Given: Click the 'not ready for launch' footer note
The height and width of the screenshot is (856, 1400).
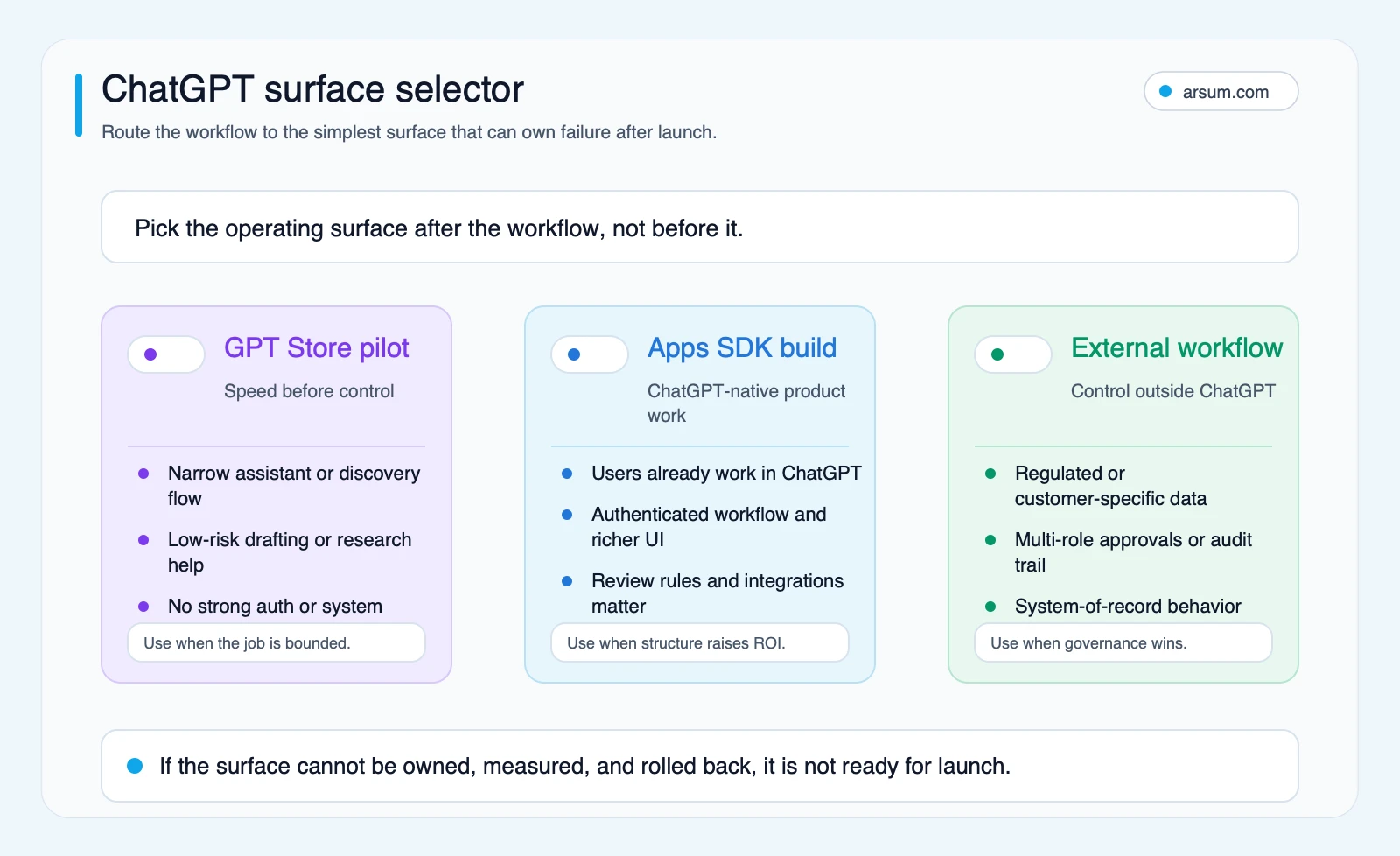Looking at the screenshot, I should 700,766.
